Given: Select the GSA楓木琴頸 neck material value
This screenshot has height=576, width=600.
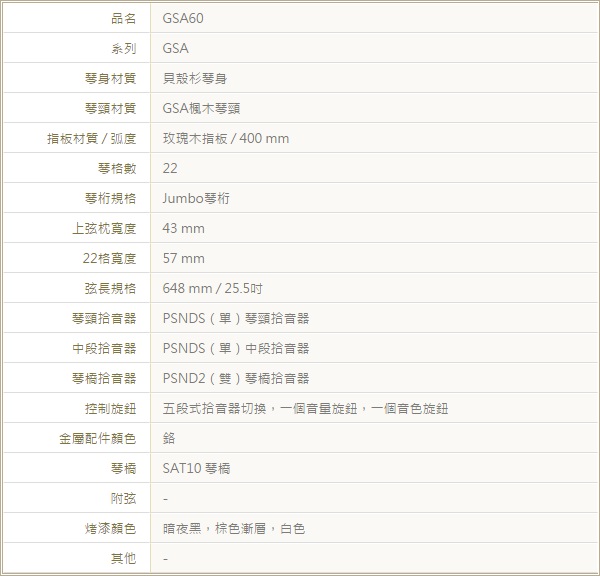Looking at the screenshot, I should [201, 108].
